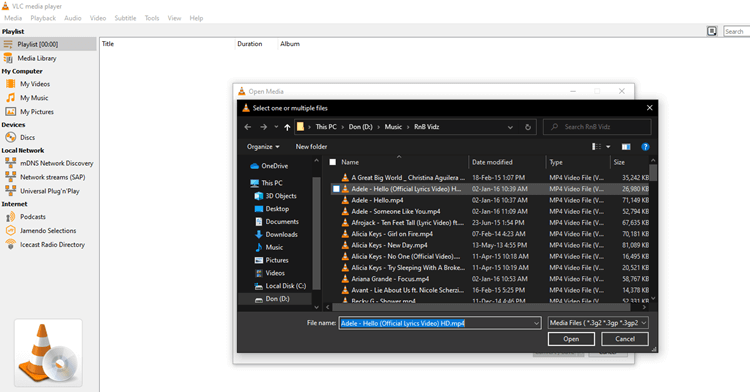Image resolution: width=750 pixels, height=392 pixels.
Task: Open the Organize dropdown
Action: tap(263, 147)
